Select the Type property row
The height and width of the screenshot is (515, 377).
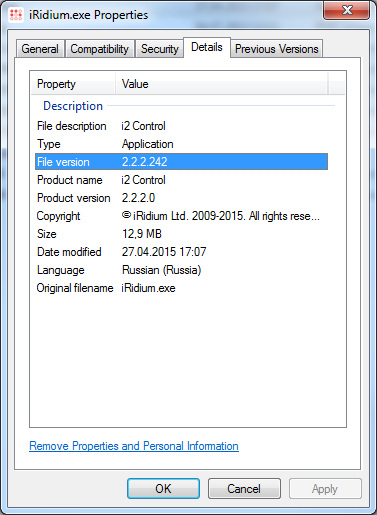click(181, 144)
